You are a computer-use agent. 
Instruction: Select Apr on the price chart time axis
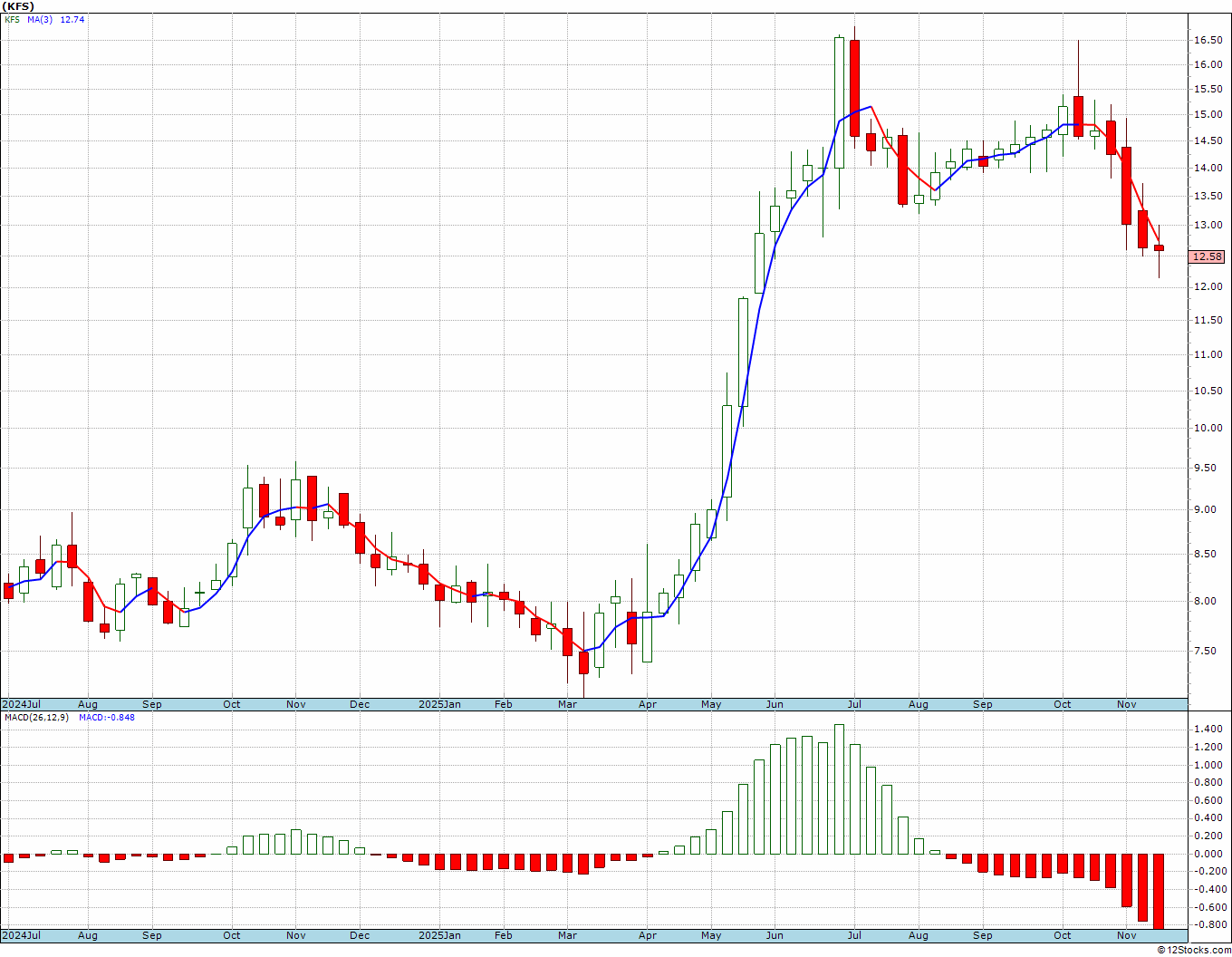point(648,704)
